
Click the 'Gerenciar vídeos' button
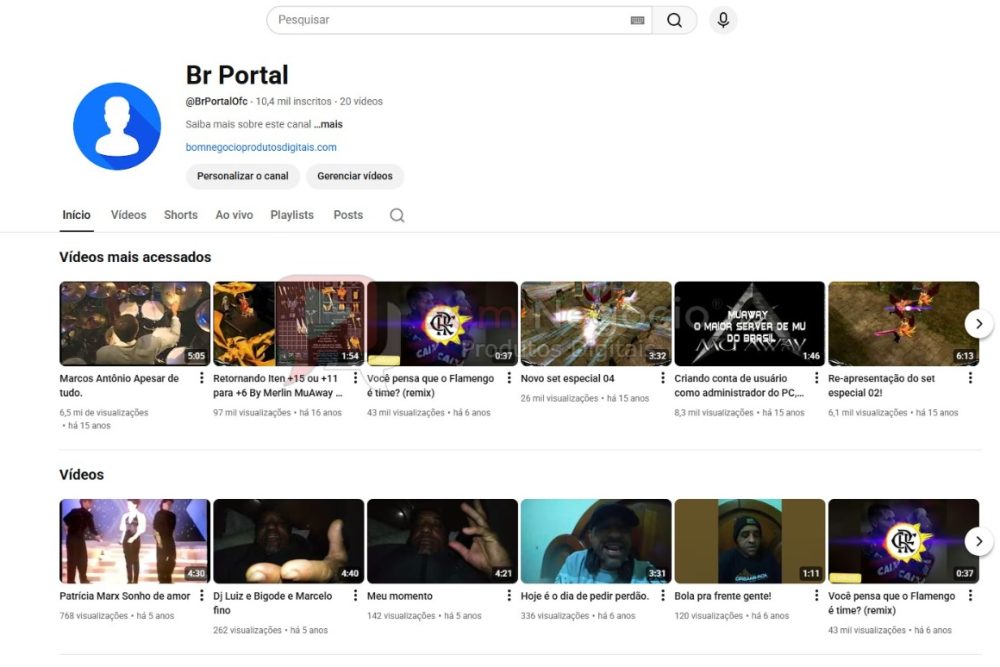click(355, 176)
